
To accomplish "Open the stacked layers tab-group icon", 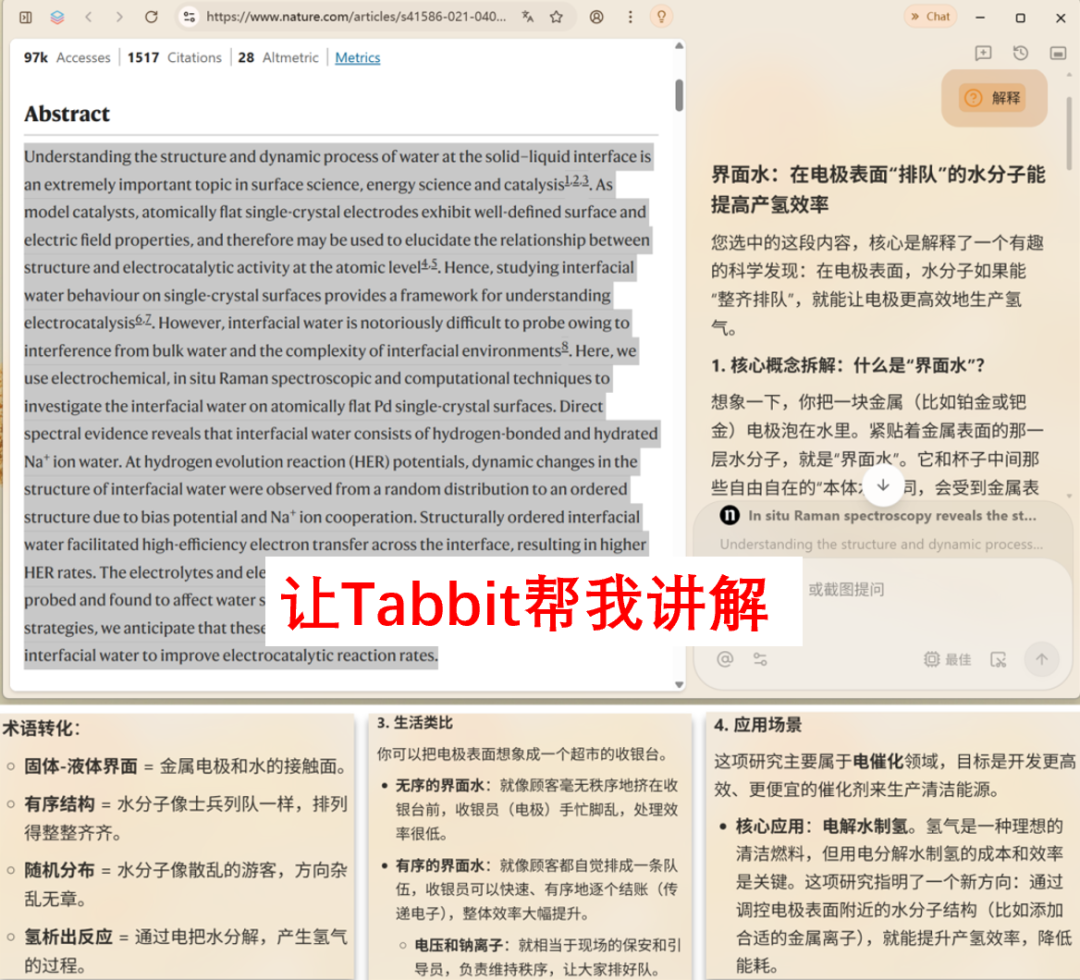I will pyautogui.click(x=57, y=17).
